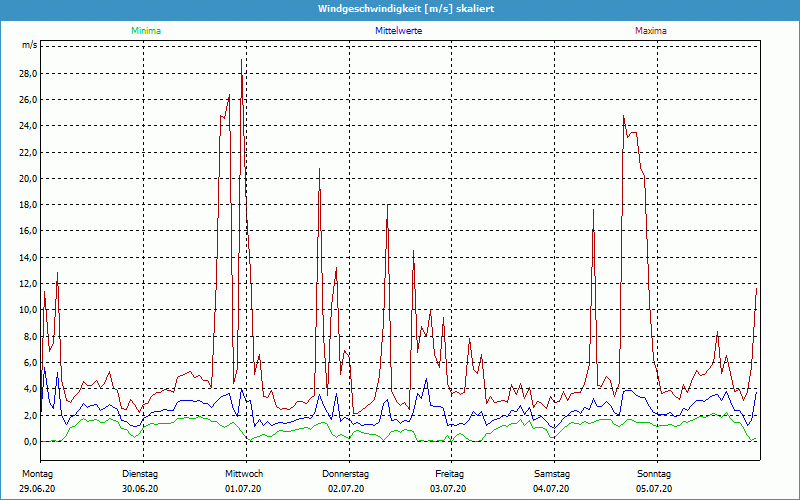
Task: Click the Donnerstag day label
Action: pos(345,474)
